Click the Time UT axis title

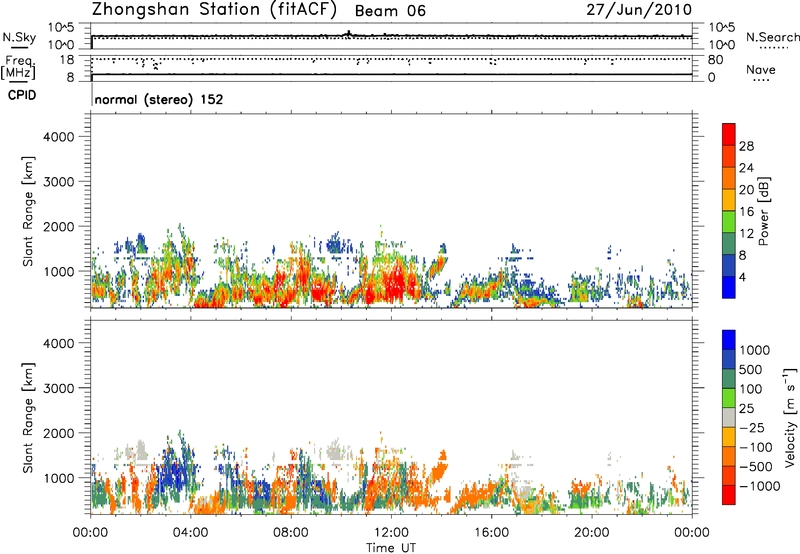pyautogui.click(x=391, y=548)
